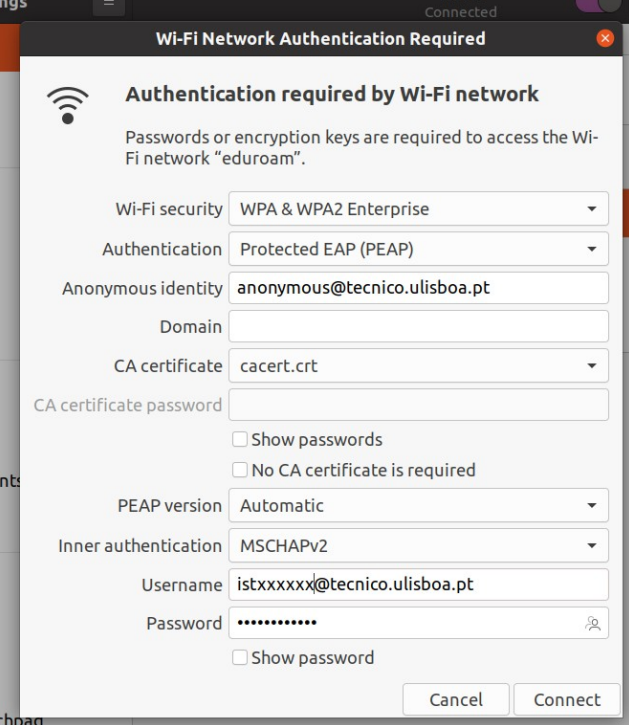Viewport: 629px width, 725px height.
Task: Click the Anonymous identity text field
Action: tap(418, 288)
